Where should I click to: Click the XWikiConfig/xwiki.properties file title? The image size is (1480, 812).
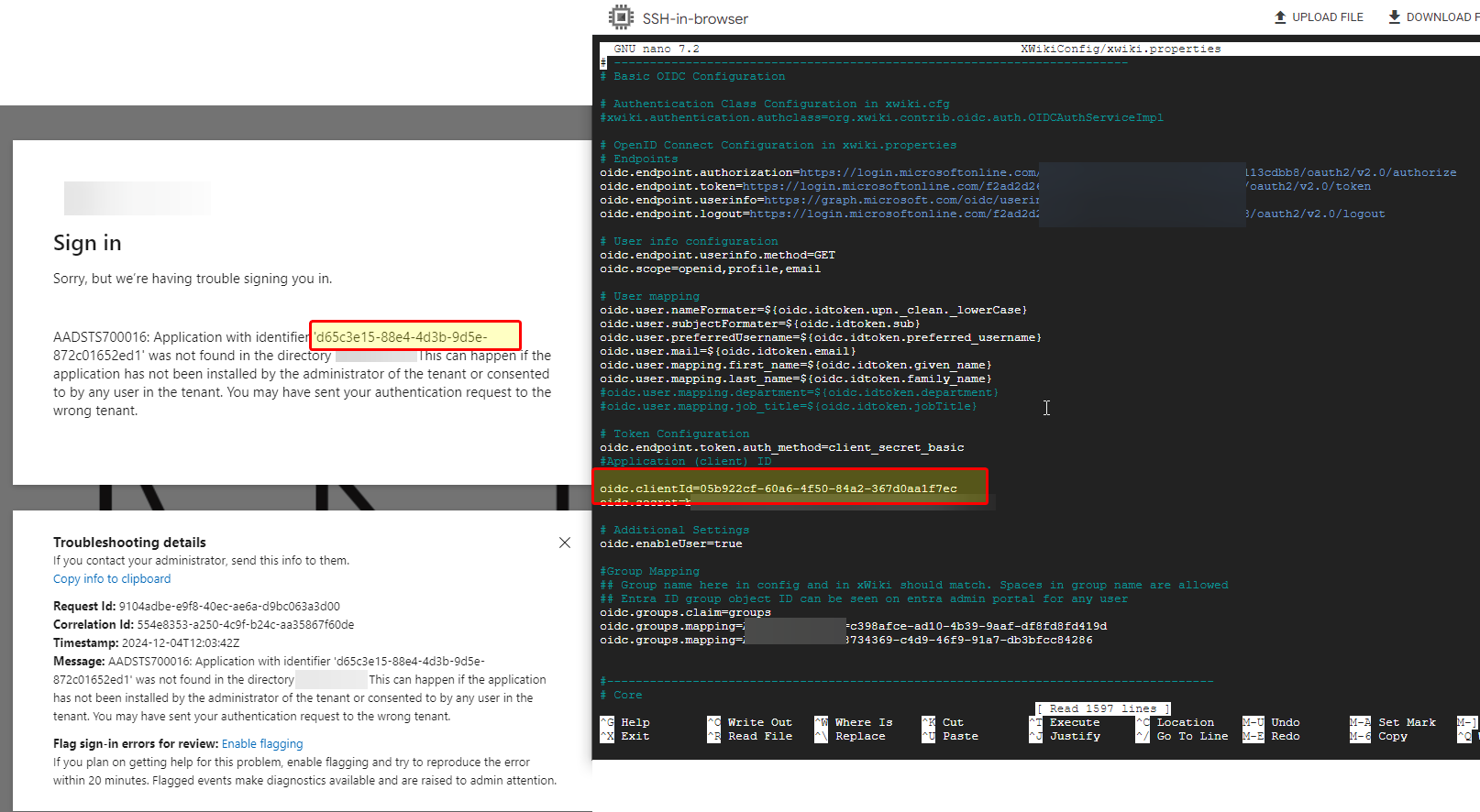click(x=1121, y=49)
